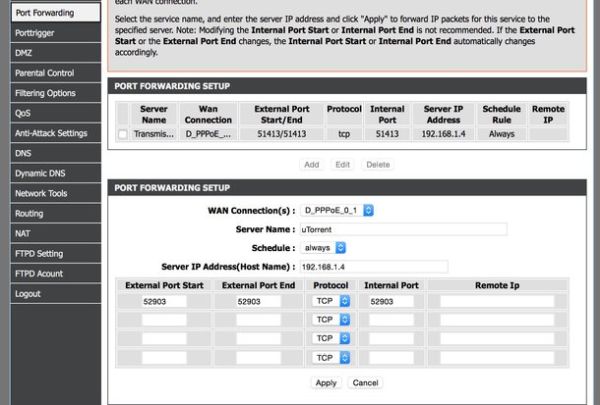The image size is (600, 405).
Task: Open the Porttrigger menu item
Action: (53, 32)
